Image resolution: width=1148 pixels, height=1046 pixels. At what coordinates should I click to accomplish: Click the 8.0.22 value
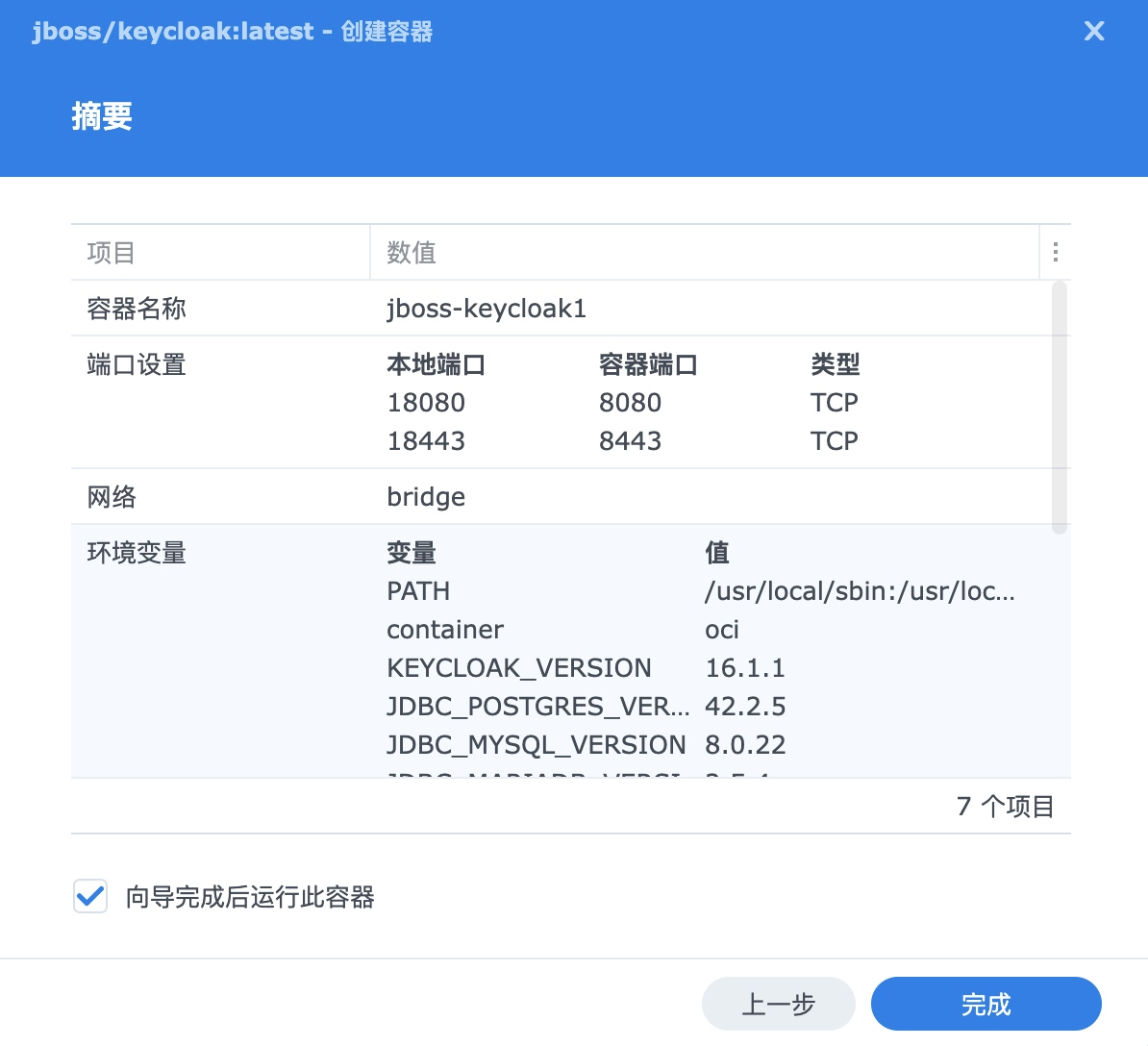[x=745, y=744]
